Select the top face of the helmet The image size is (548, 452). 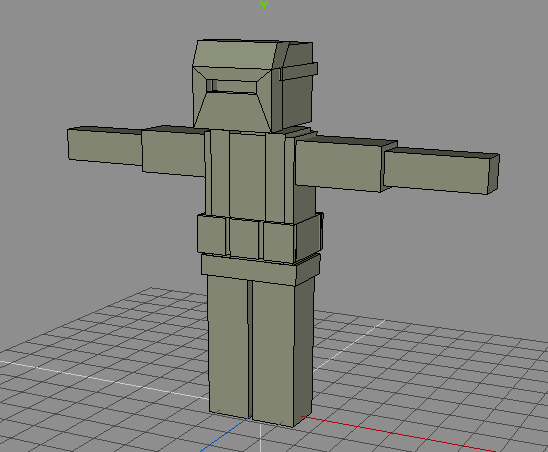pyautogui.click(x=236, y=54)
